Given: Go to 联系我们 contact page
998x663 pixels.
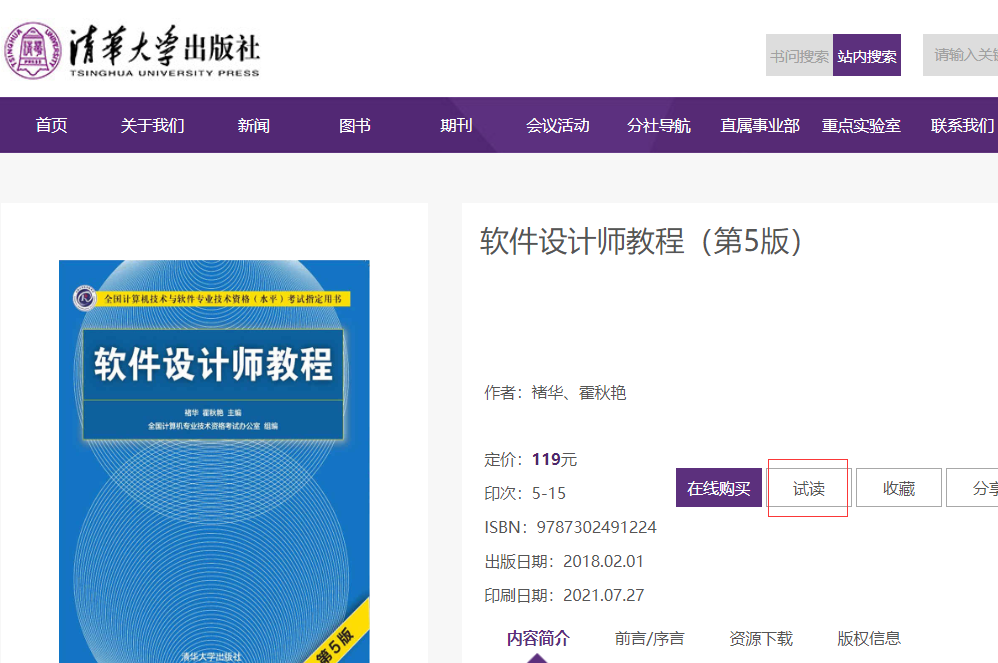Looking at the screenshot, I should coord(962,125).
